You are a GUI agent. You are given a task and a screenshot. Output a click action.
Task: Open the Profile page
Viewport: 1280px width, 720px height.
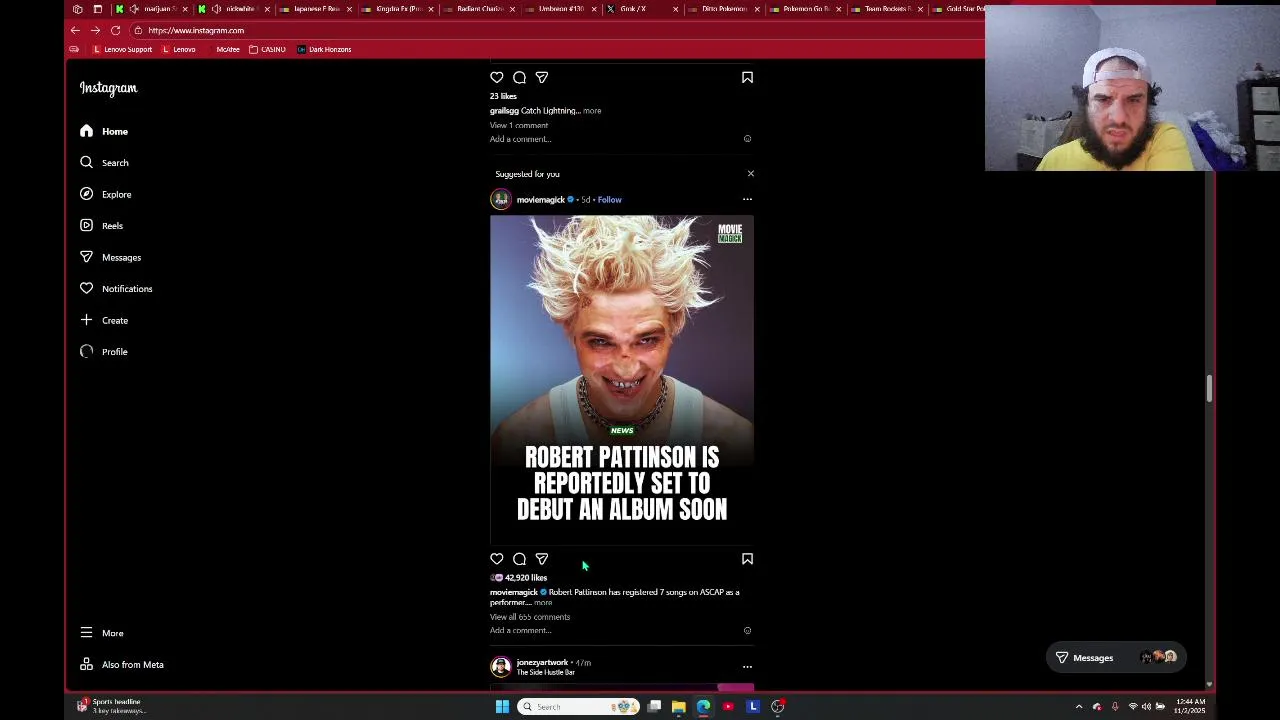pos(104,351)
